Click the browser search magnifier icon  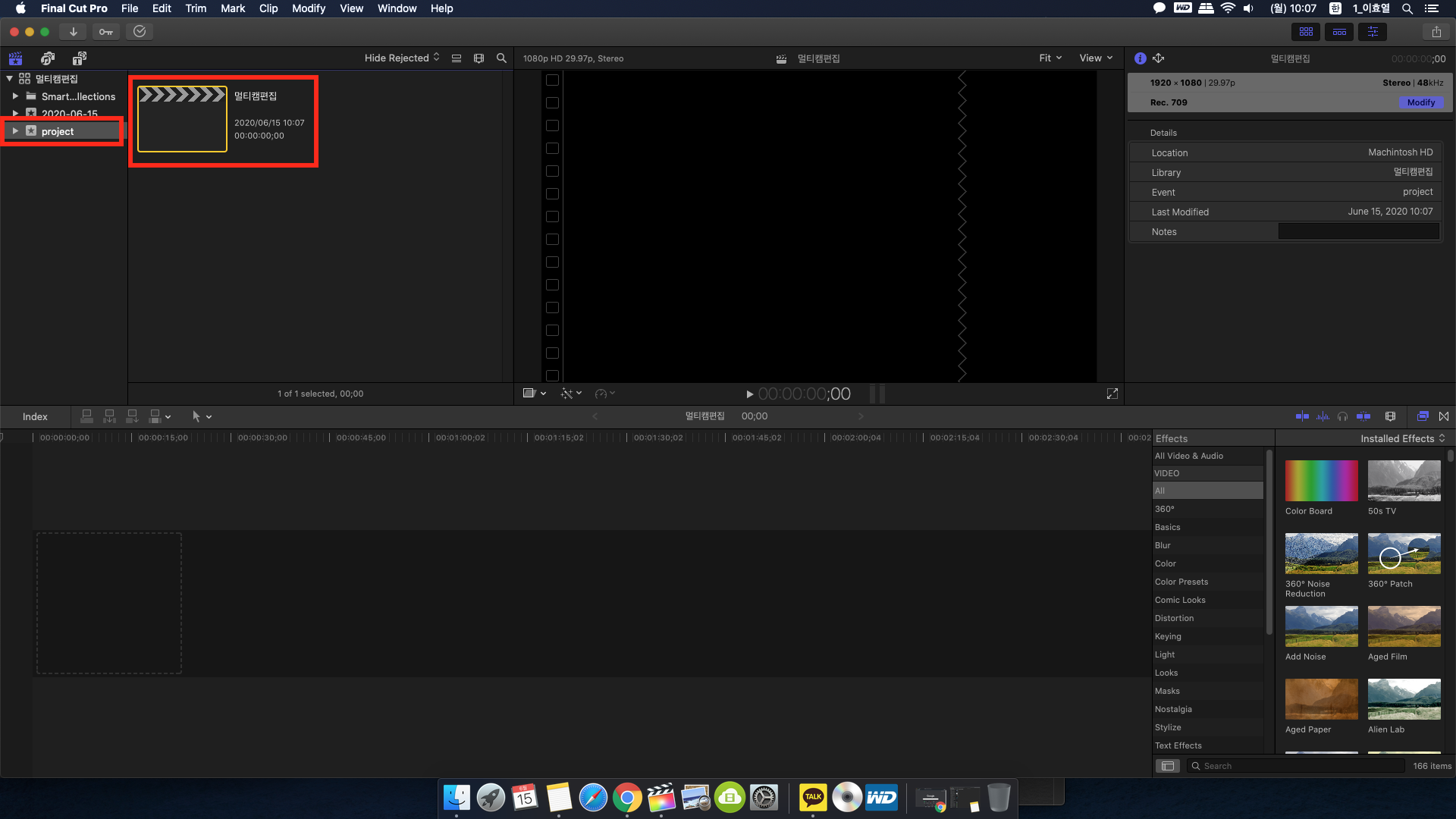(501, 58)
